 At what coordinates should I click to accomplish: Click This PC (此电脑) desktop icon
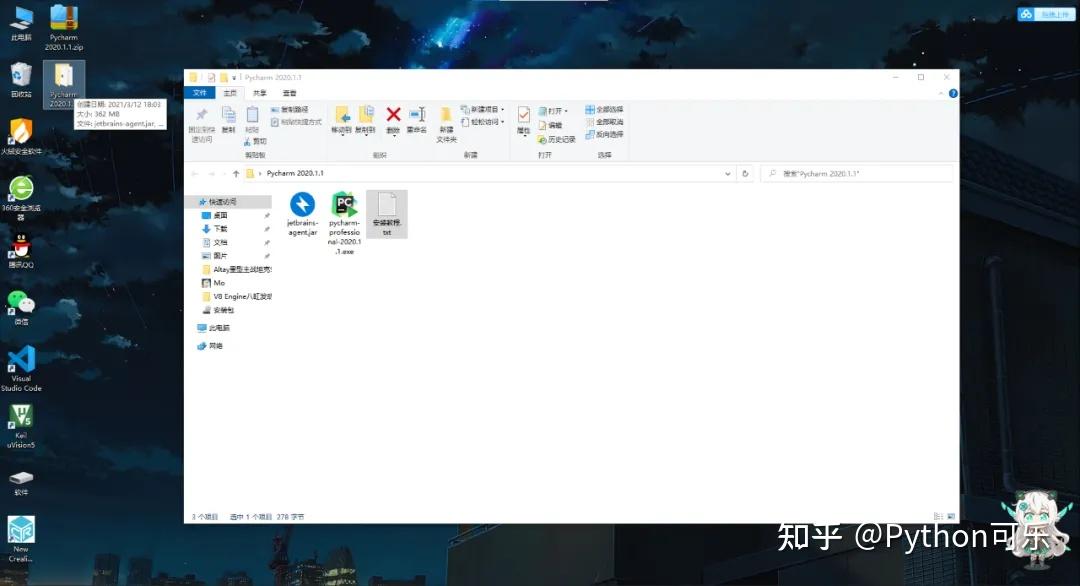[21, 23]
